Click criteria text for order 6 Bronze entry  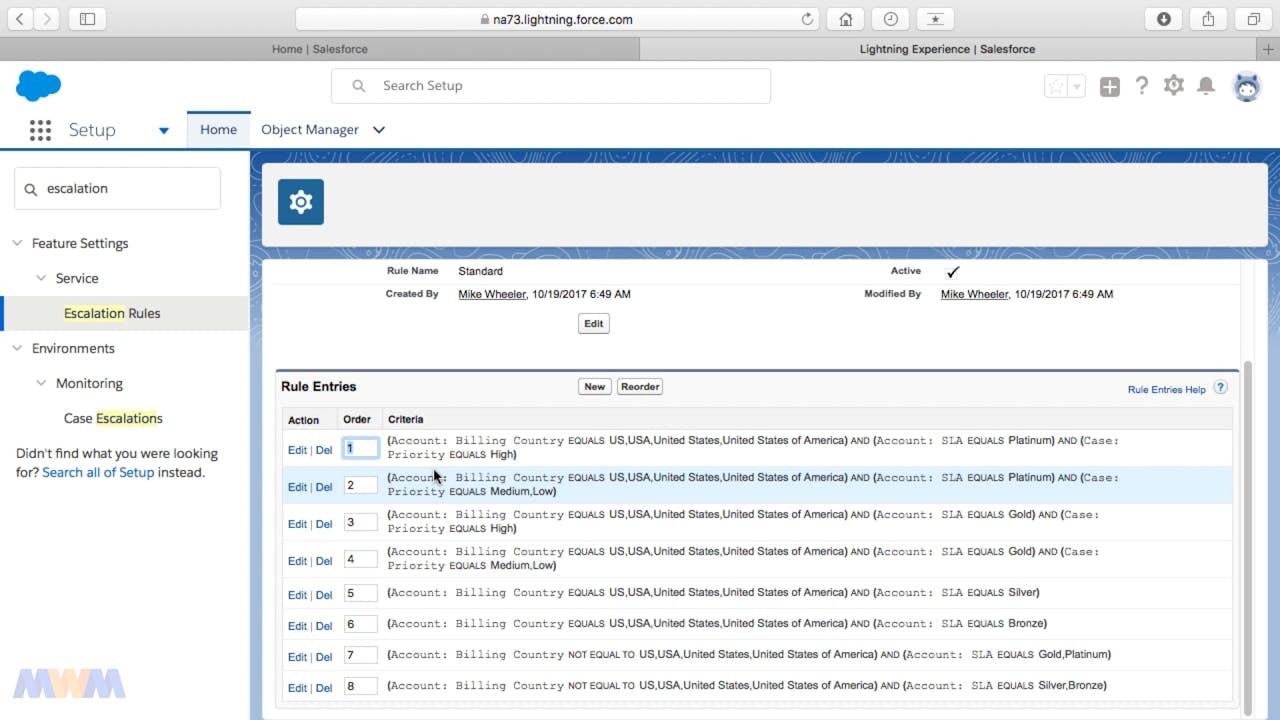pos(717,624)
